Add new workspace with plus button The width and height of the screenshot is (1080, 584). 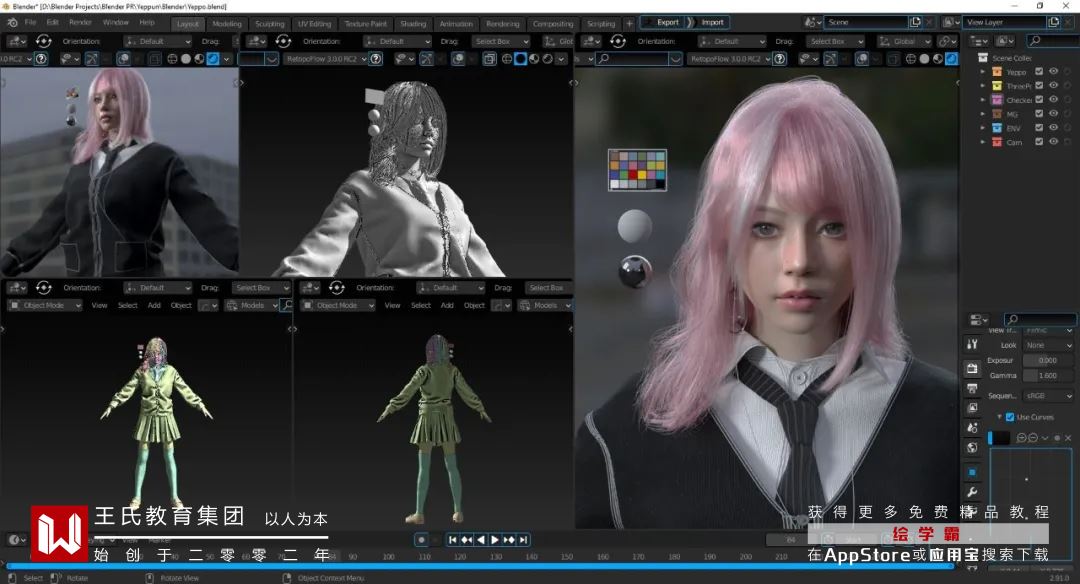(x=629, y=23)
